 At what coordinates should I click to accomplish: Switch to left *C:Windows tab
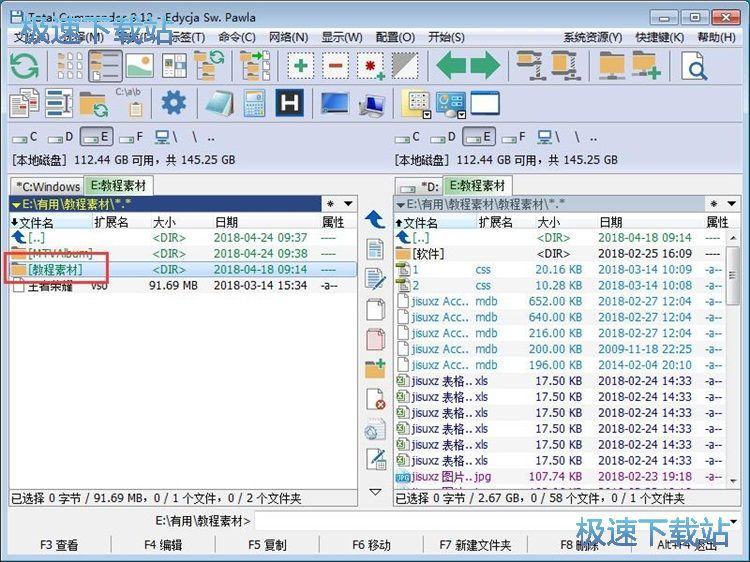click(x=47, y=187)
